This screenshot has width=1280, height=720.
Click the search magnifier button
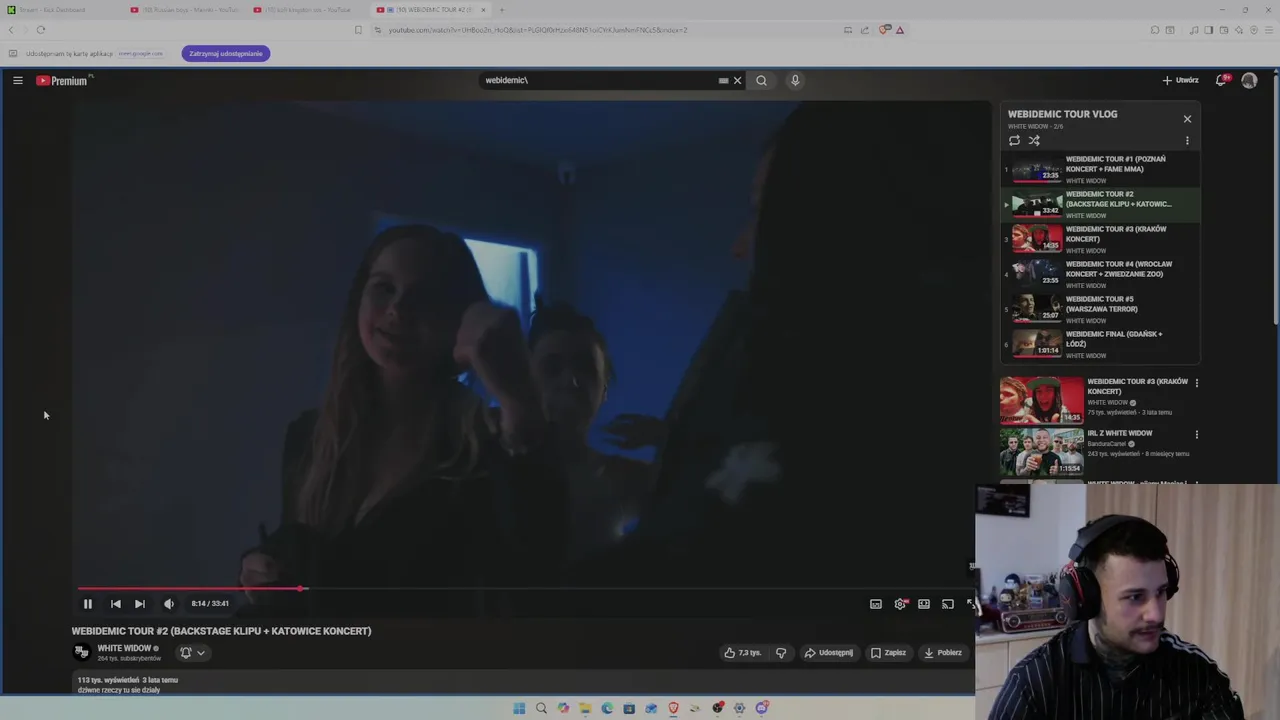click(761, 80)
